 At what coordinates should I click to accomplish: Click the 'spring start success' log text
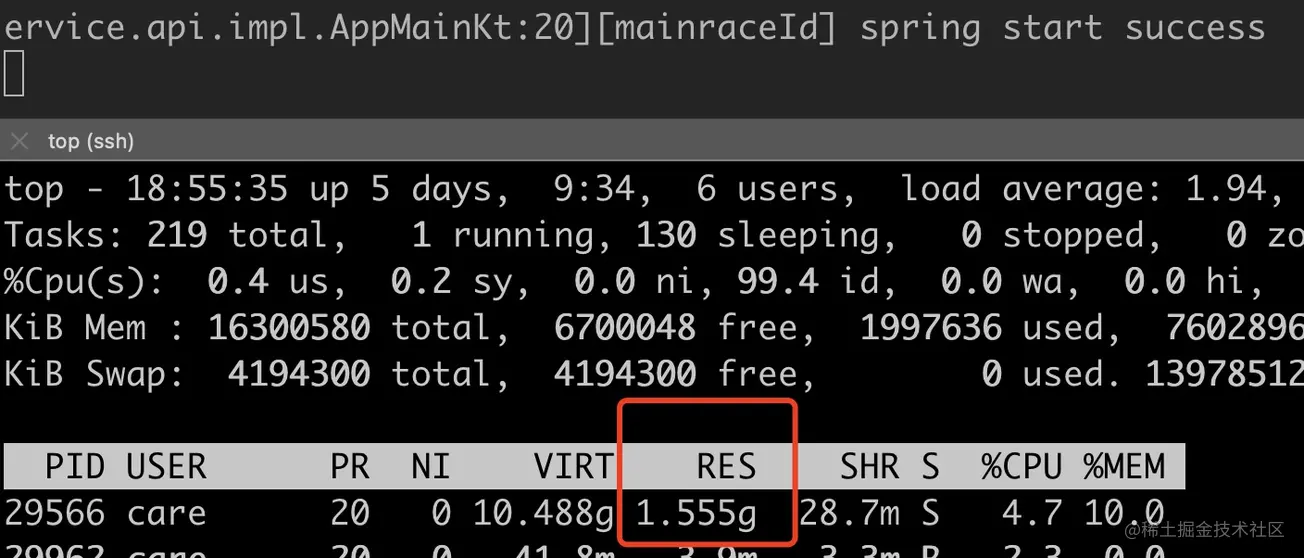1062,27
